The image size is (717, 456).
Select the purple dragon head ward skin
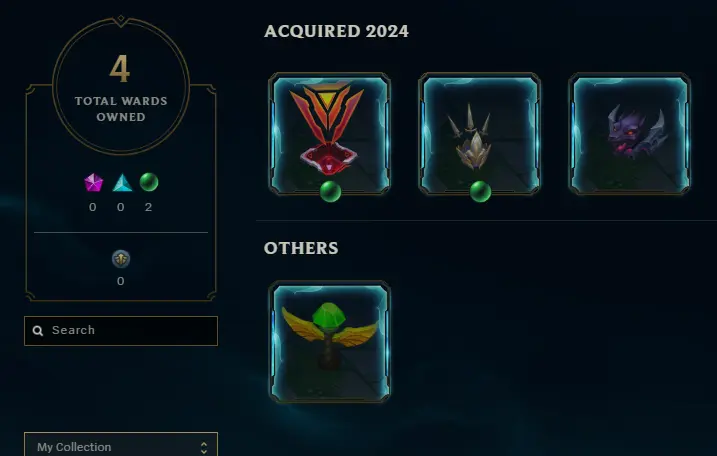(629, 134)
